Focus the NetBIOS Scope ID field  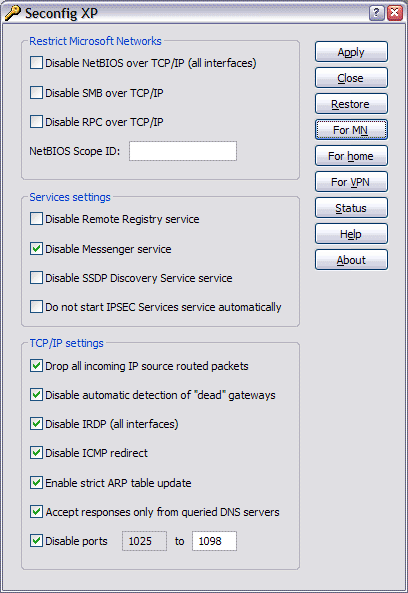(183, 151)
